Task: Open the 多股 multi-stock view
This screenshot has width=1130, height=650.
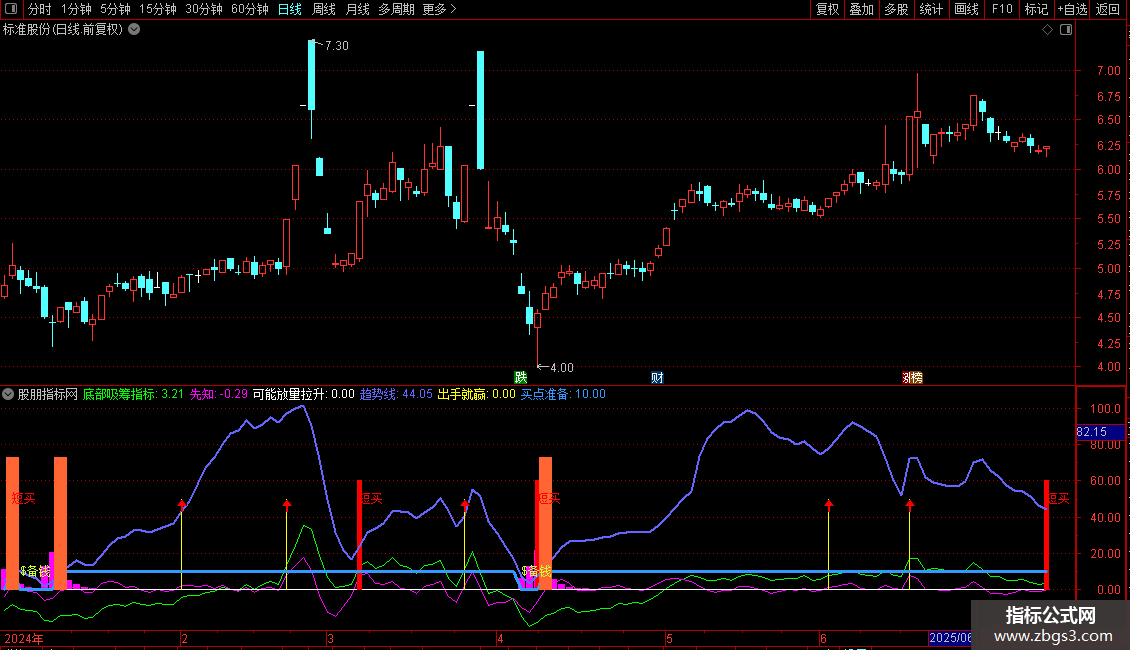Action: click(x=897, y=9)
